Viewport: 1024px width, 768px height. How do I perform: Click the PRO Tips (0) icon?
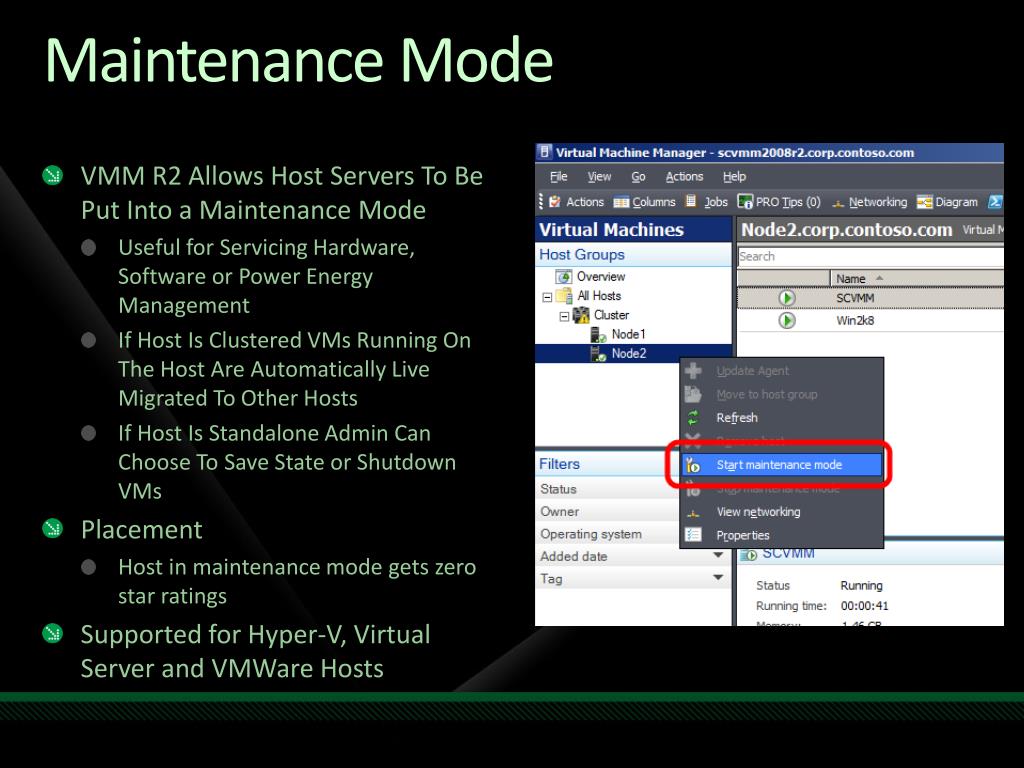[x=745, y=202]
